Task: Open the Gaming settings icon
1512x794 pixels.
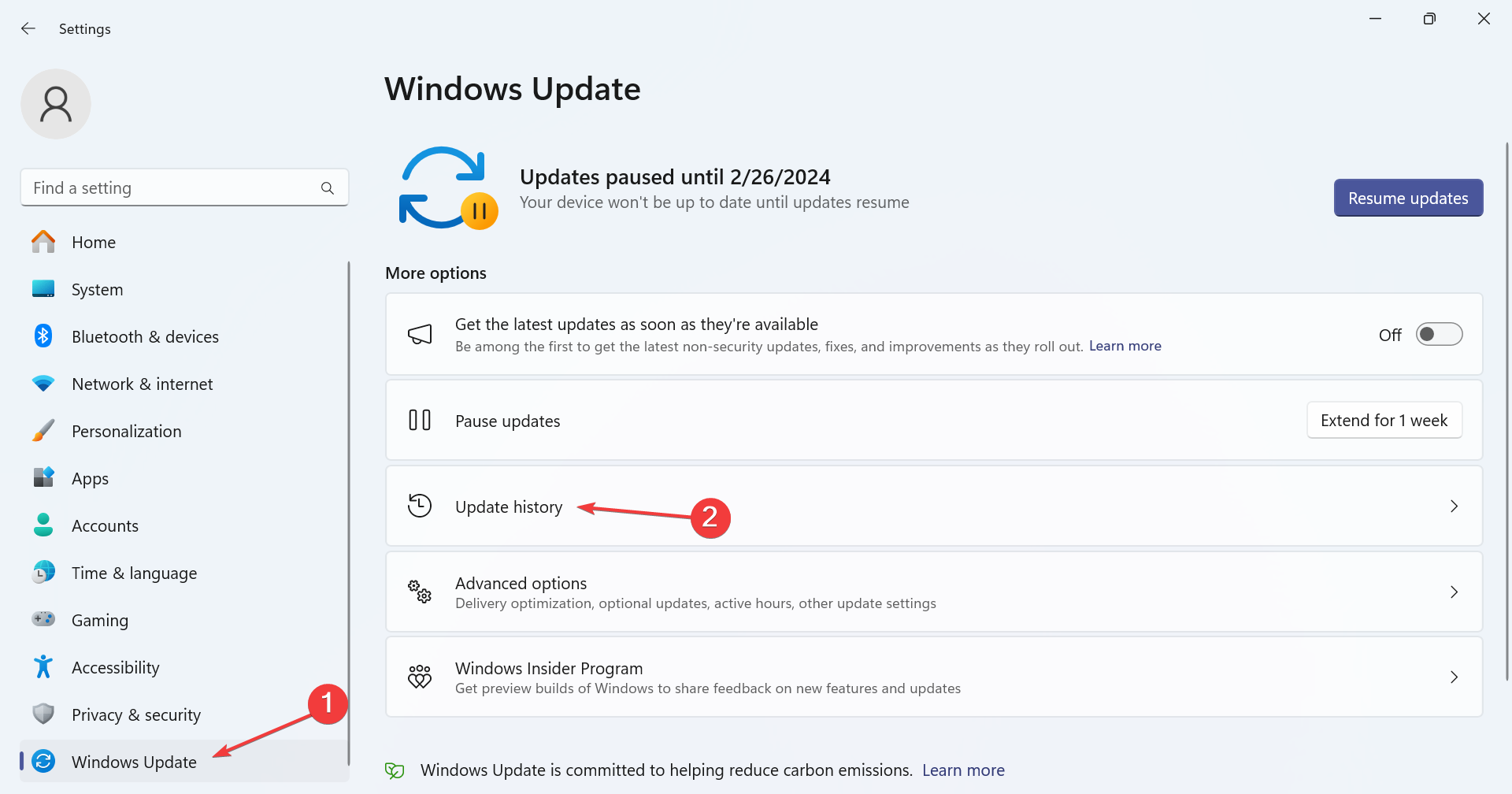Action: pos(43,619)
